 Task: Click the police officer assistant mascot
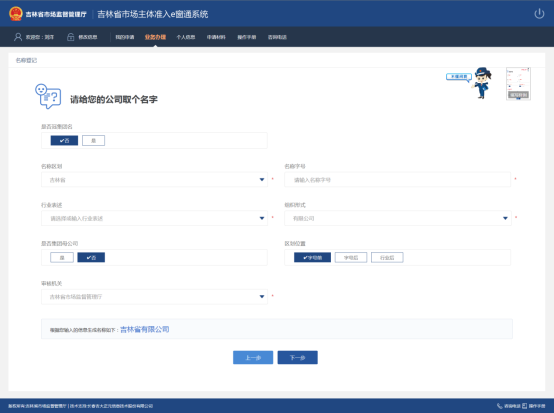[482, 83]
